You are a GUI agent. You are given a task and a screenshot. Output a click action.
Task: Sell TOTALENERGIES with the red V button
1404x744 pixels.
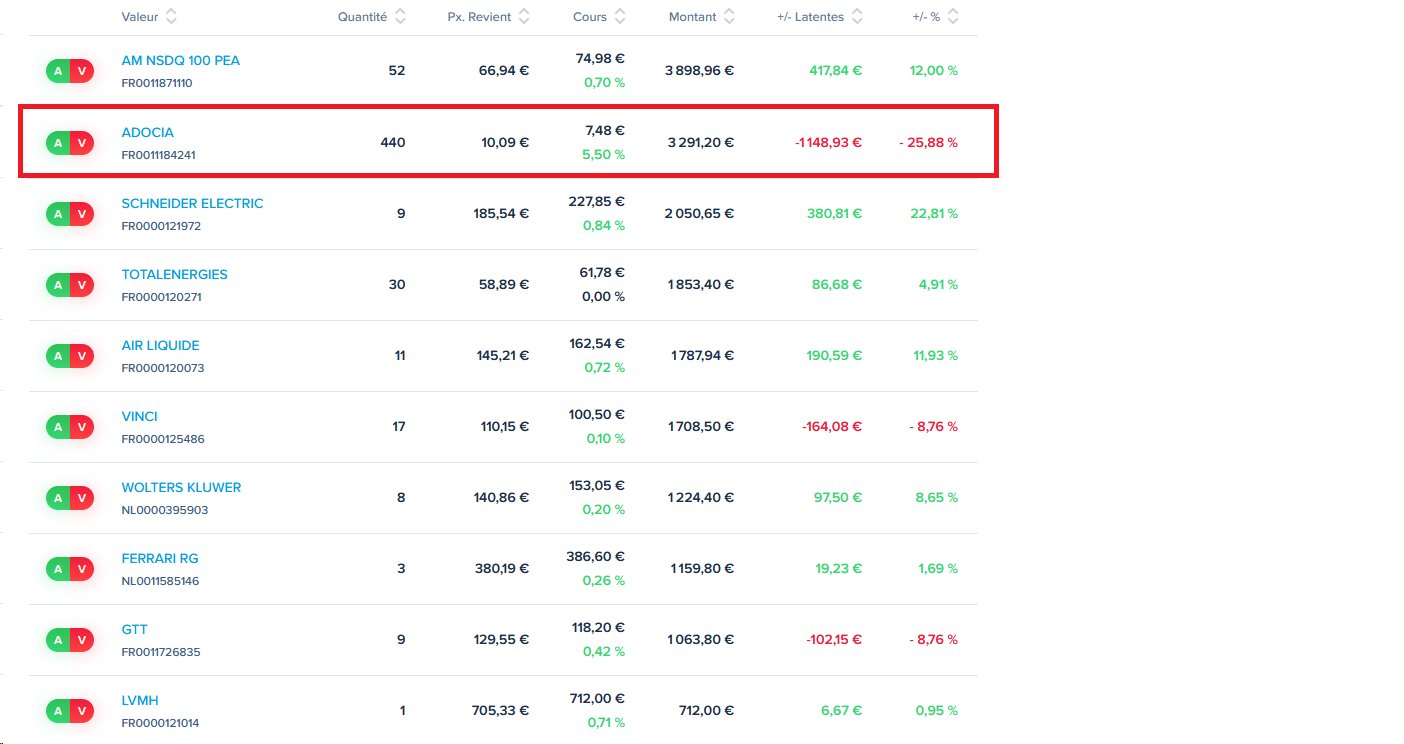82,285
